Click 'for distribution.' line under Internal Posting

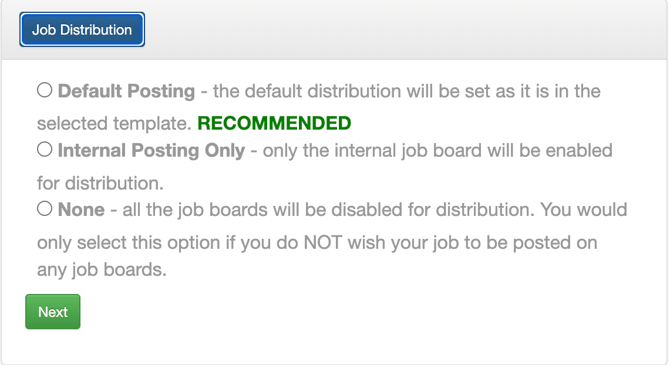[100, 183]
